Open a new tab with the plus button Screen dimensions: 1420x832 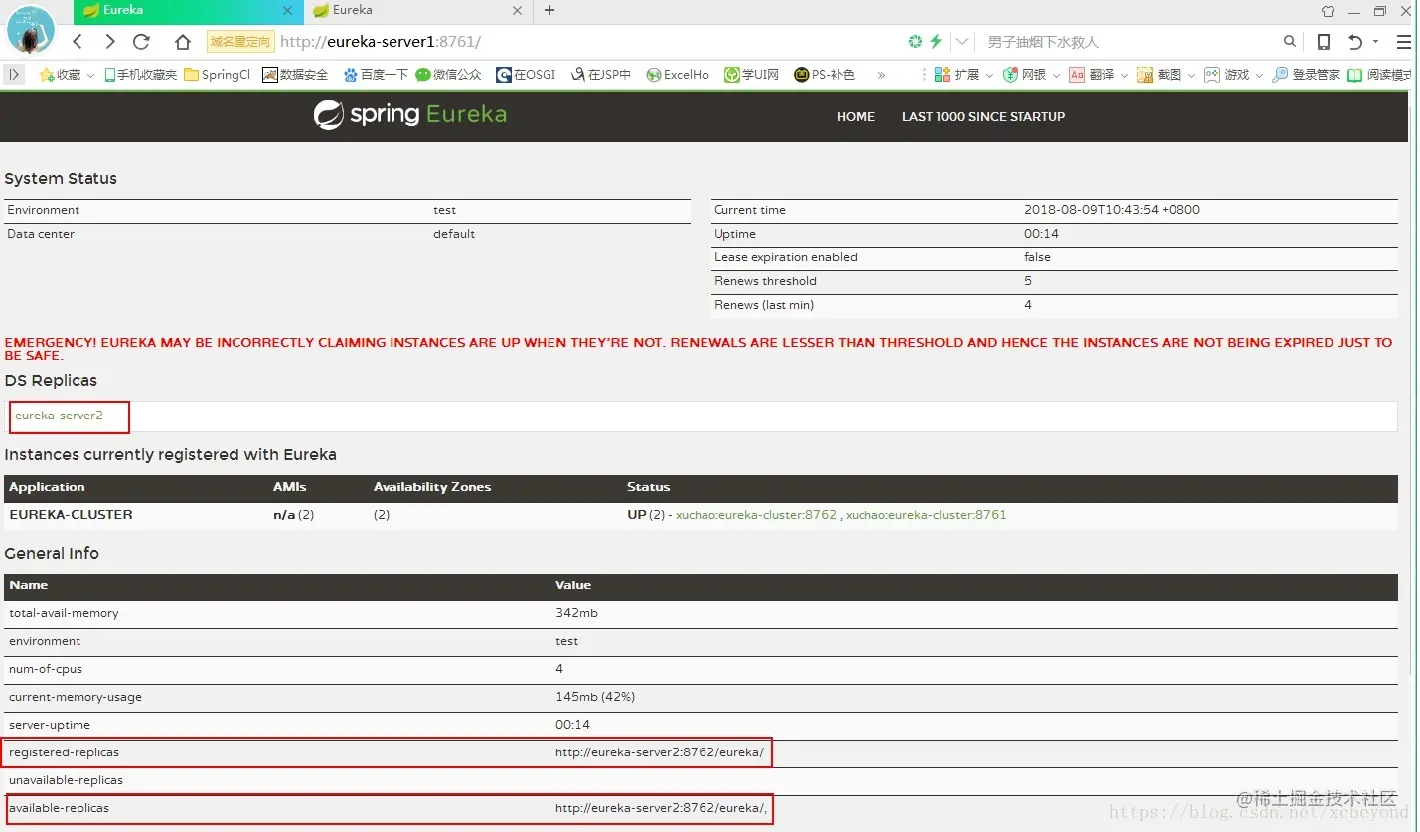coord(549,11)
